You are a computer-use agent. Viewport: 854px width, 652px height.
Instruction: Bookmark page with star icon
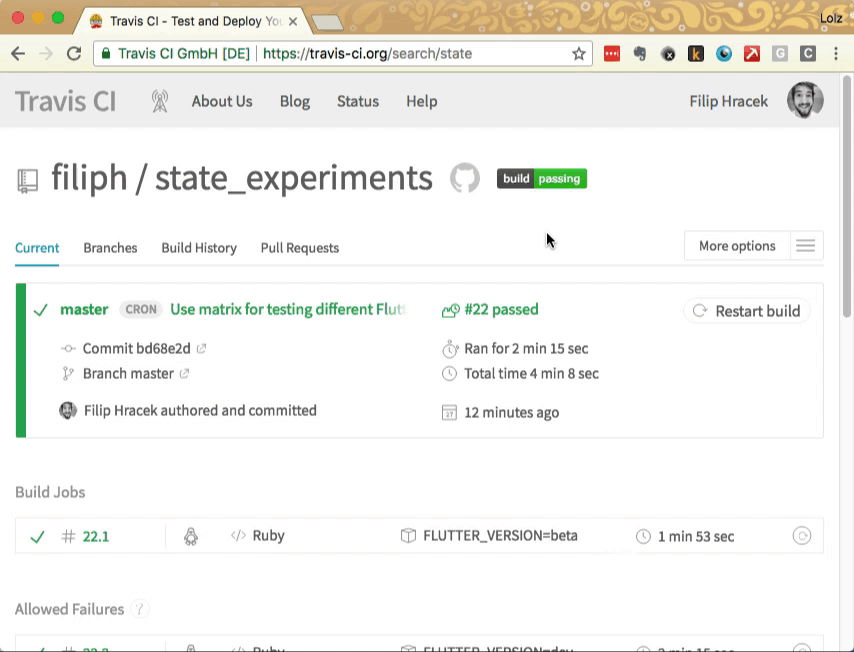click(578, 53)
